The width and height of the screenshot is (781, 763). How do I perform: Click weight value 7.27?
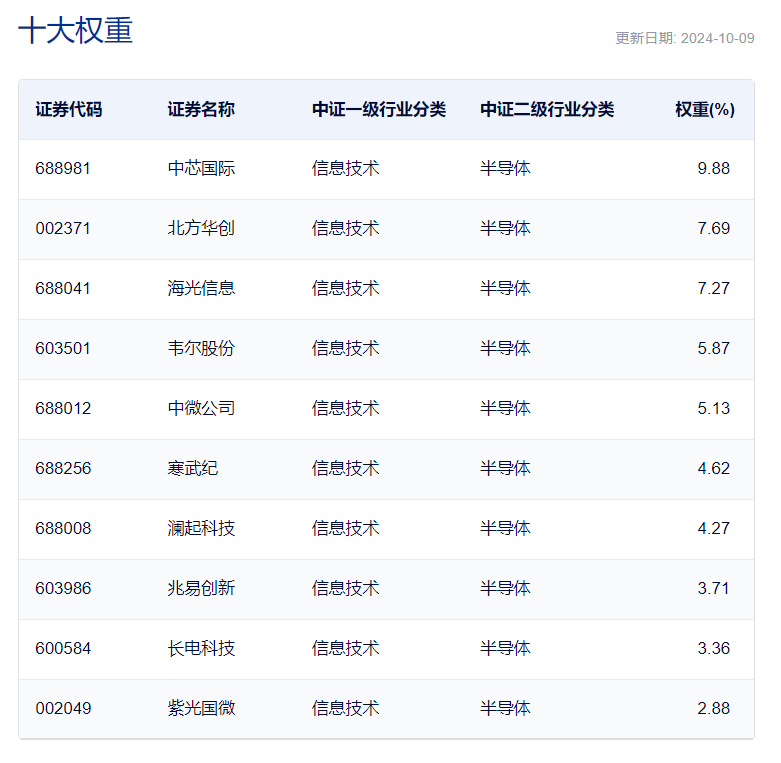pyautogui.click(x=713, y=288)
